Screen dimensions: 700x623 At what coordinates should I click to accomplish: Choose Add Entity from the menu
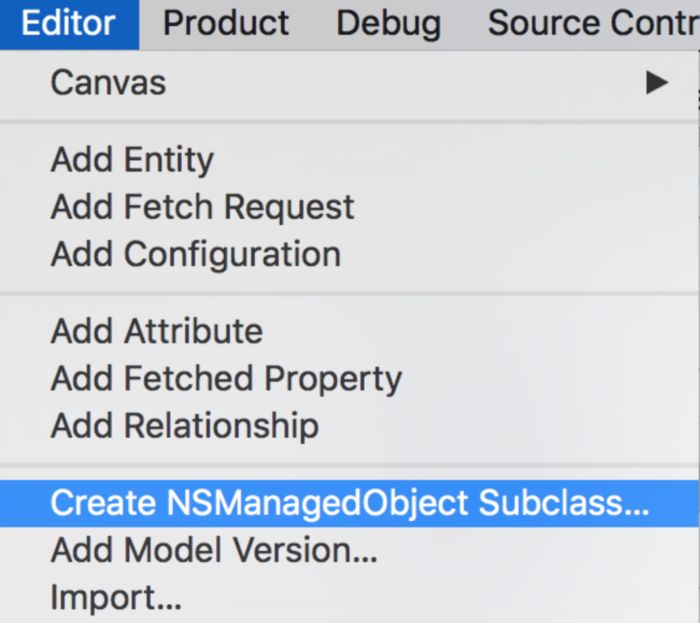tap(132, 160)
